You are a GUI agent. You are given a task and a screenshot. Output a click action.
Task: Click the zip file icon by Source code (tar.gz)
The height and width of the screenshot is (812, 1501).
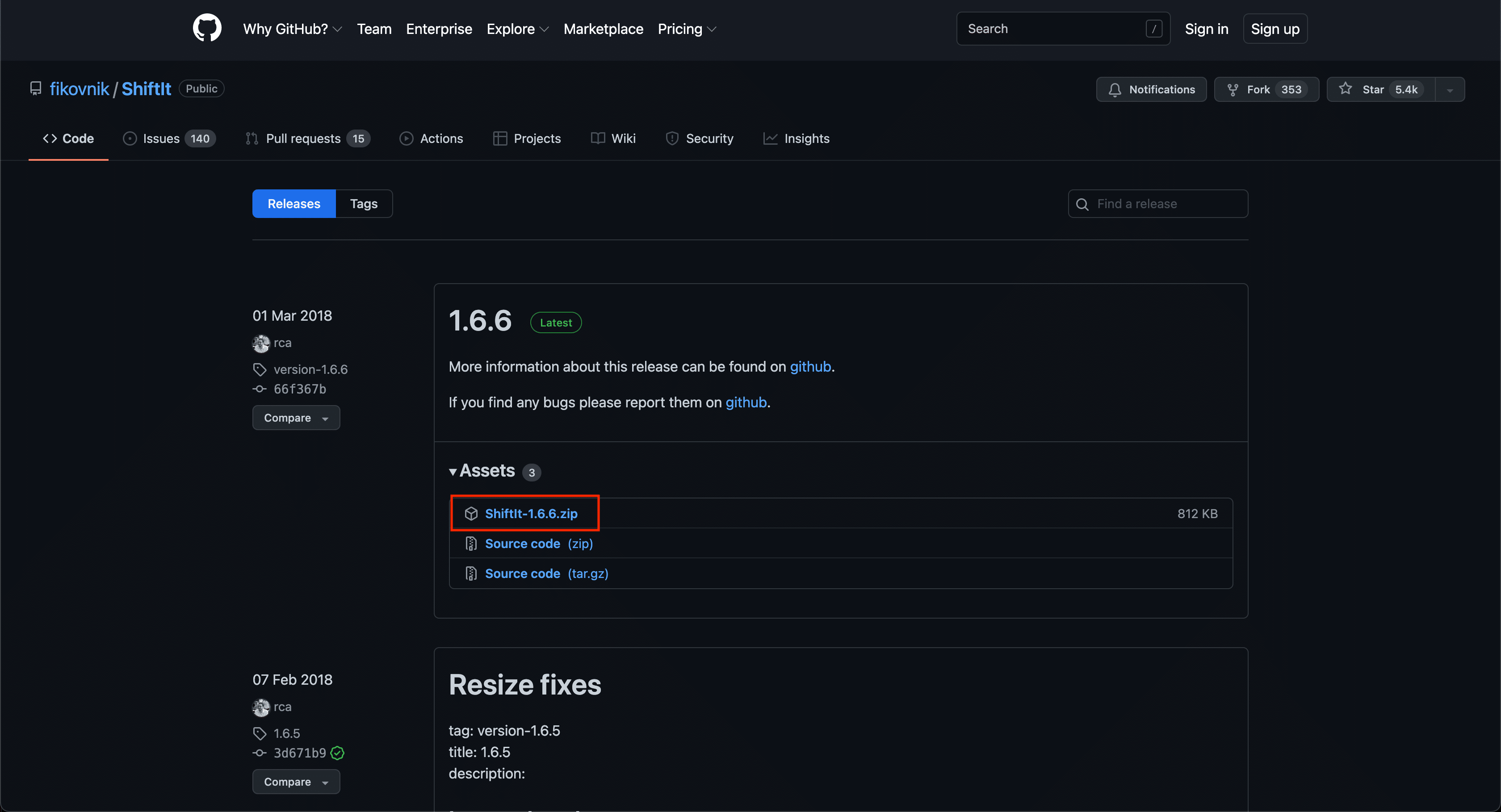(x=471, y=573)
